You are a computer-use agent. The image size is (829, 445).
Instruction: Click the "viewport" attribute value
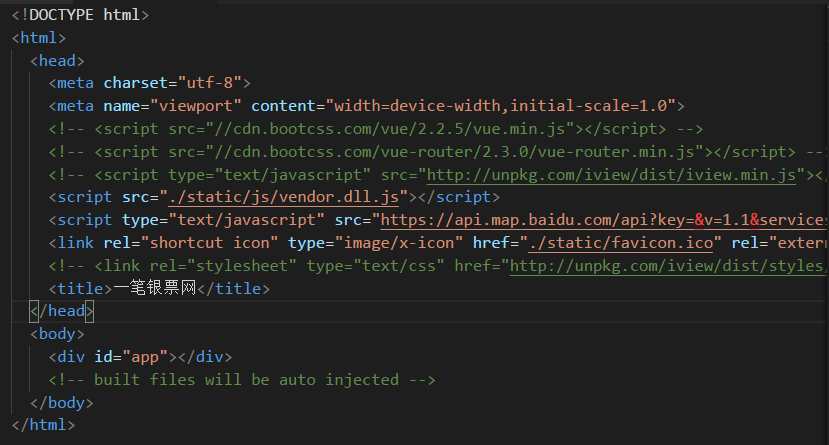tap(196, 106)
